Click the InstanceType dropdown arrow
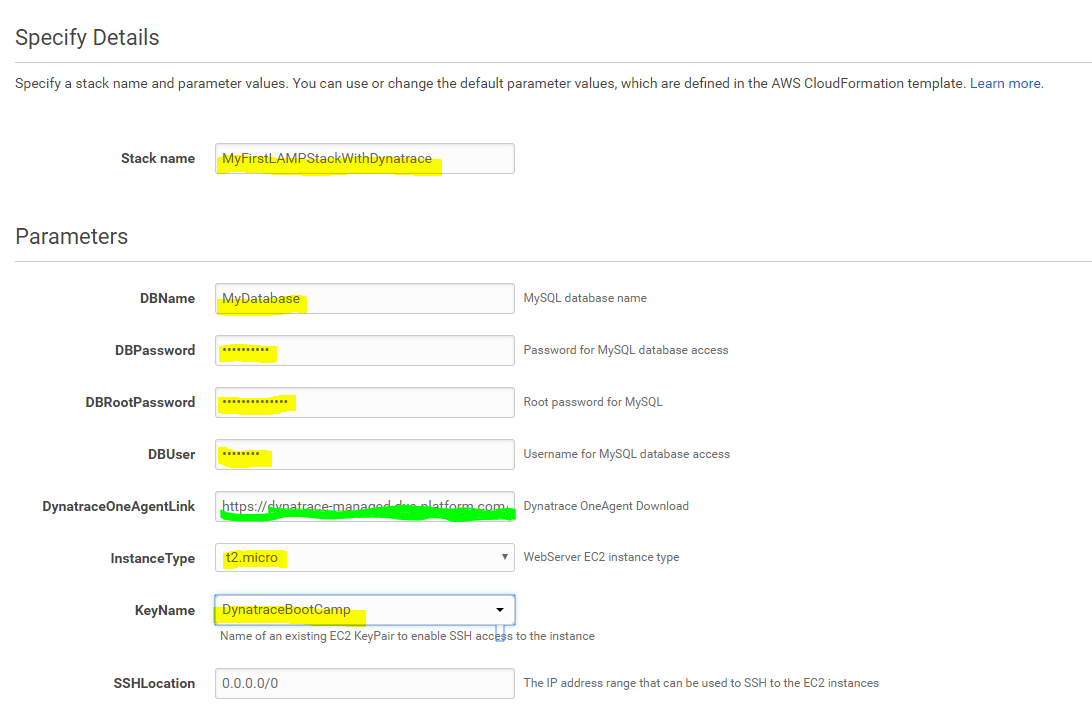 click(x=504, y=557)
